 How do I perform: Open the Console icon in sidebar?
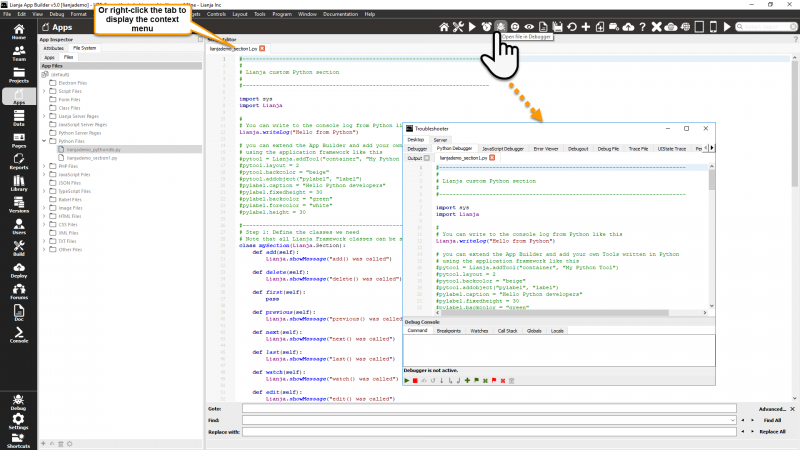pyautogui.click(x=19, y=335)
